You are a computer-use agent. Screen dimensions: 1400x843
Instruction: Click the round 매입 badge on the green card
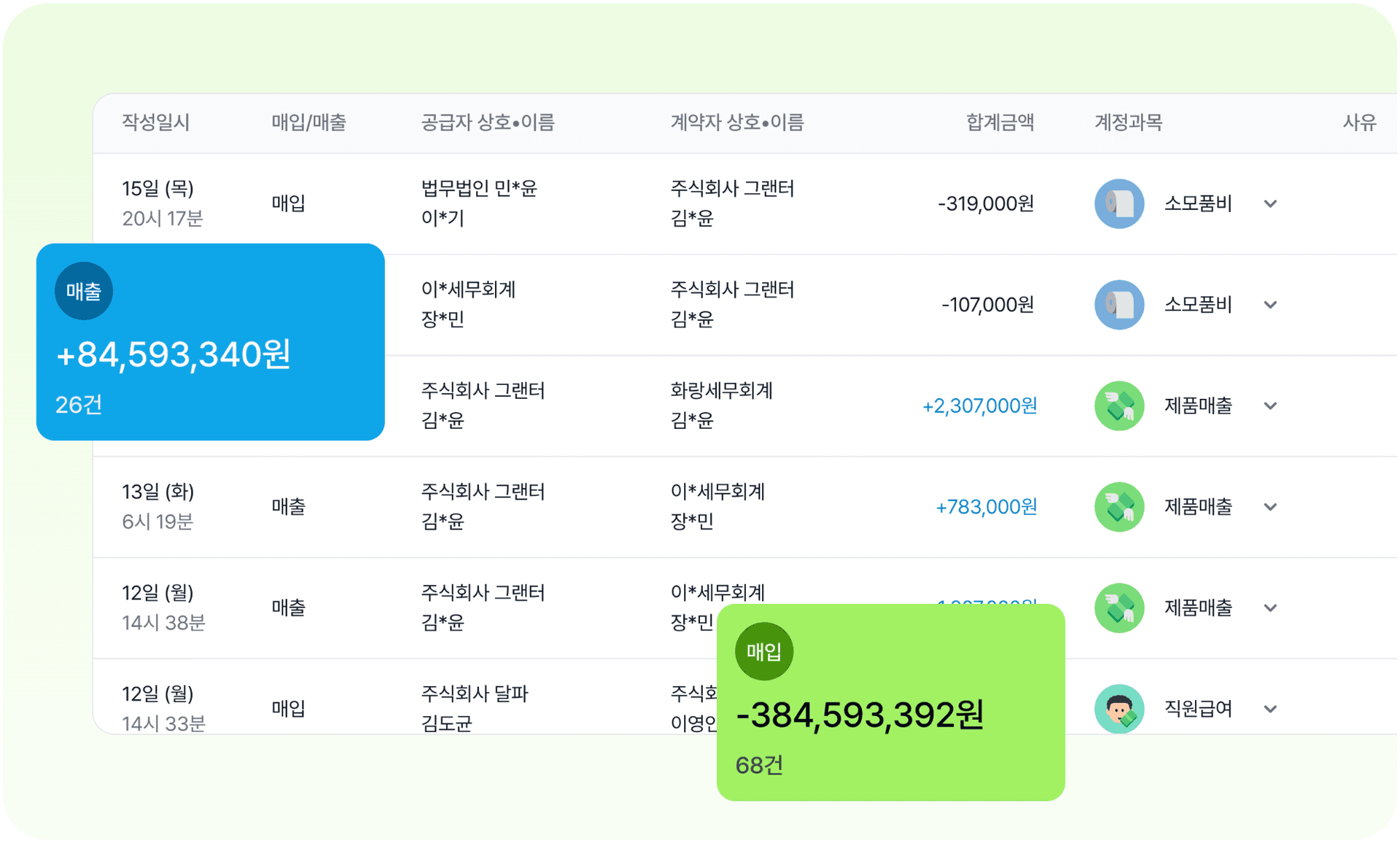coord(764,651)
